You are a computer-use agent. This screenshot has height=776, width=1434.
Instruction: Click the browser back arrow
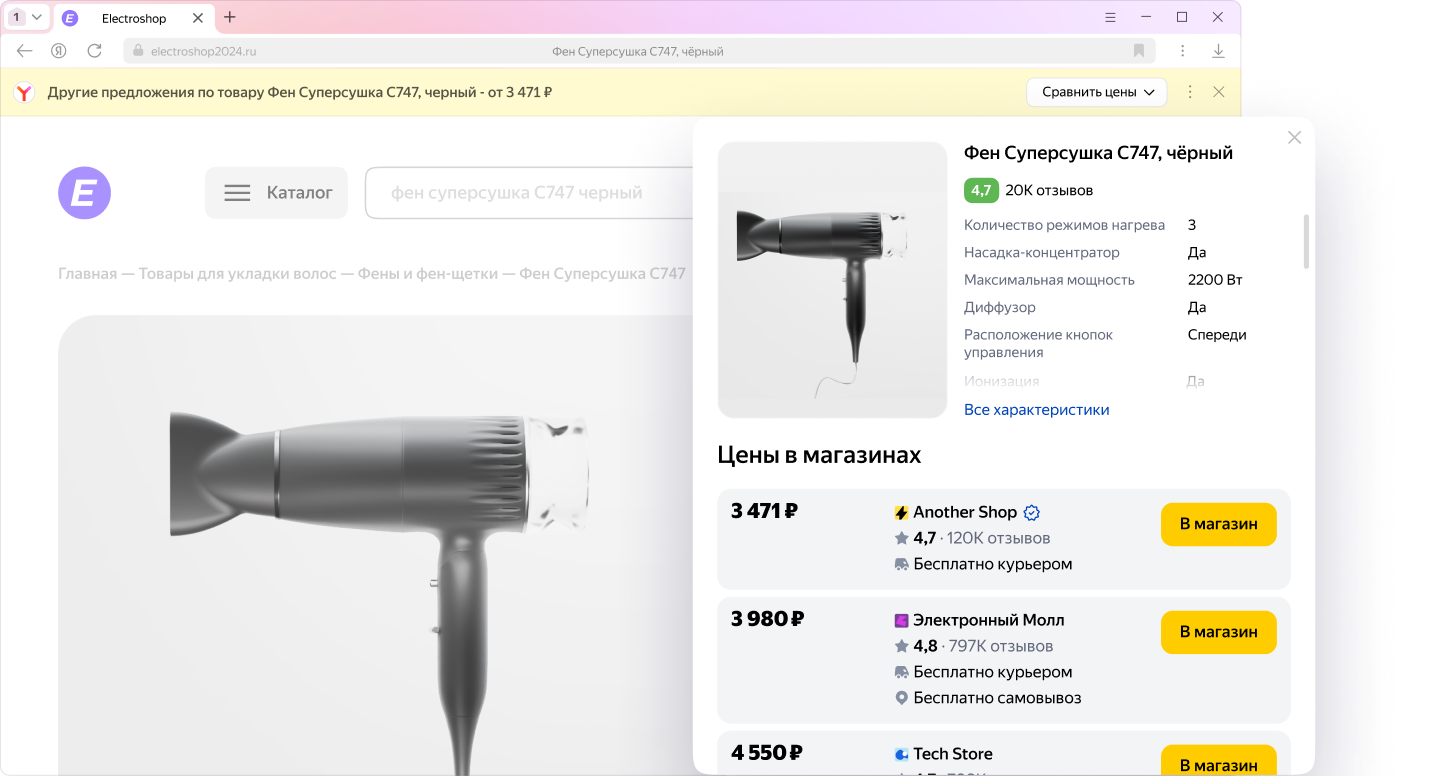[25, 51]
